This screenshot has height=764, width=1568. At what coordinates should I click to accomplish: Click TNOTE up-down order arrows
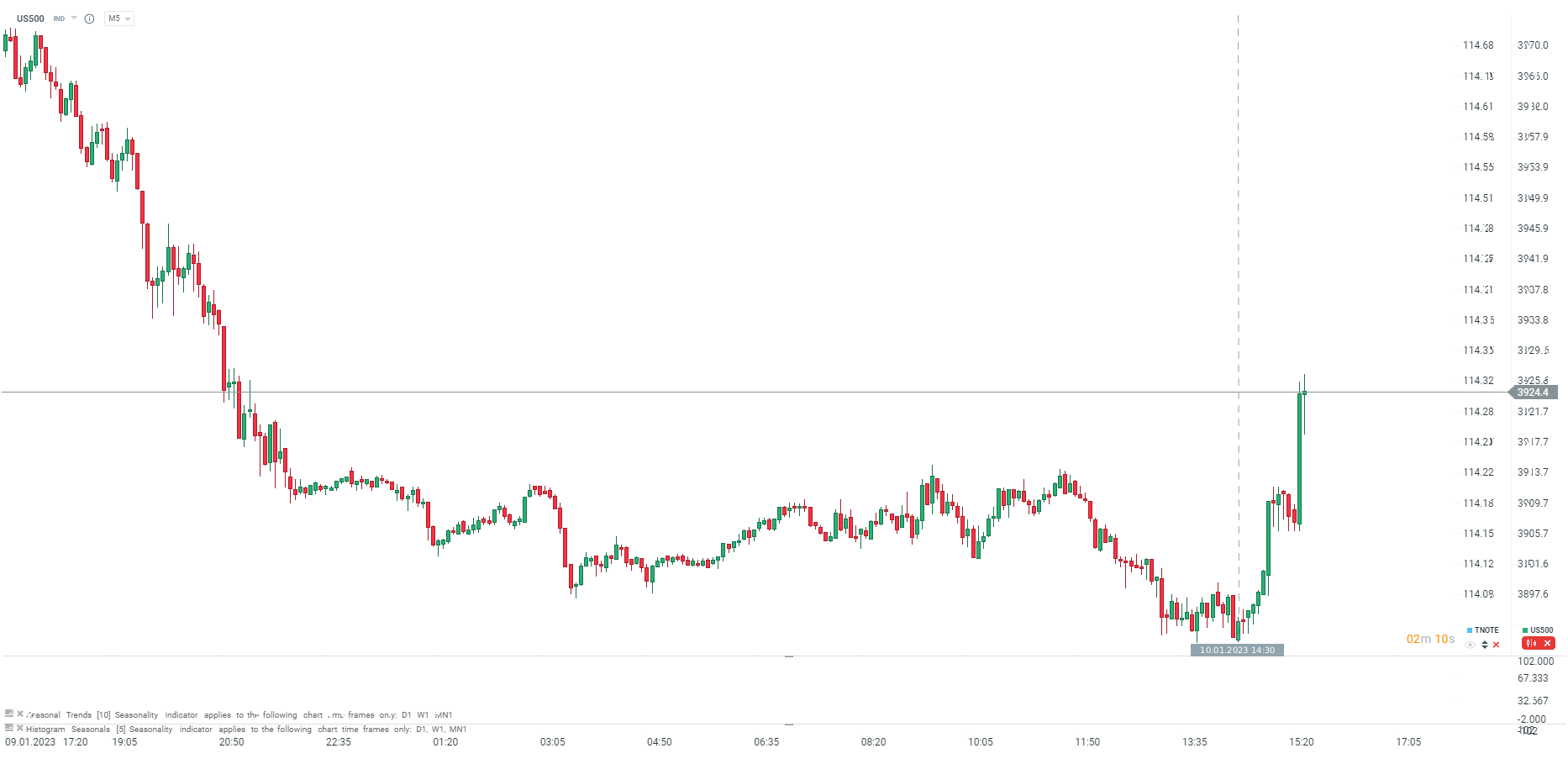1485,645
